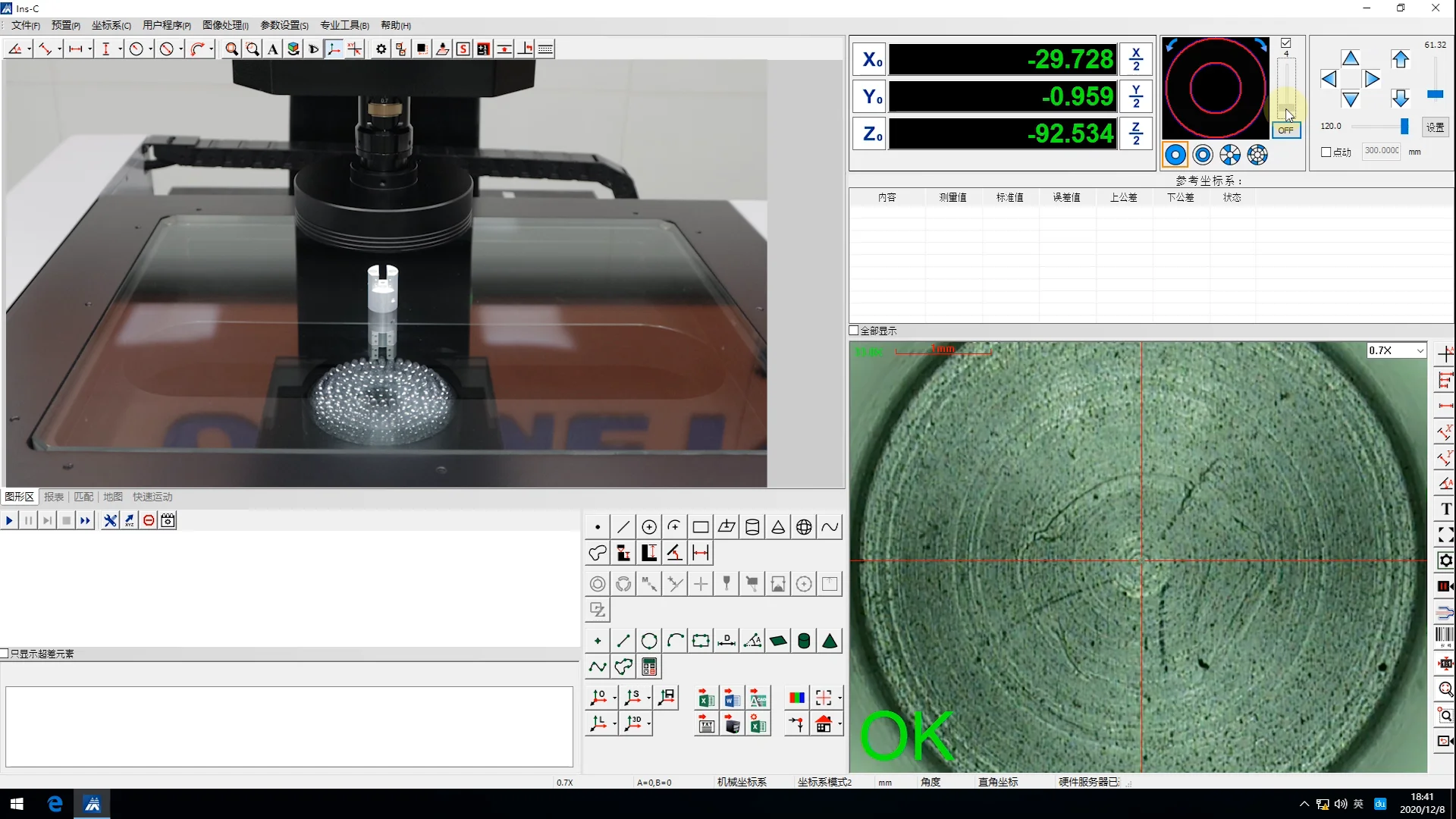Open the green calculator tool
The height and width of the screenshot is (819, 1456).
coord(649,667)
